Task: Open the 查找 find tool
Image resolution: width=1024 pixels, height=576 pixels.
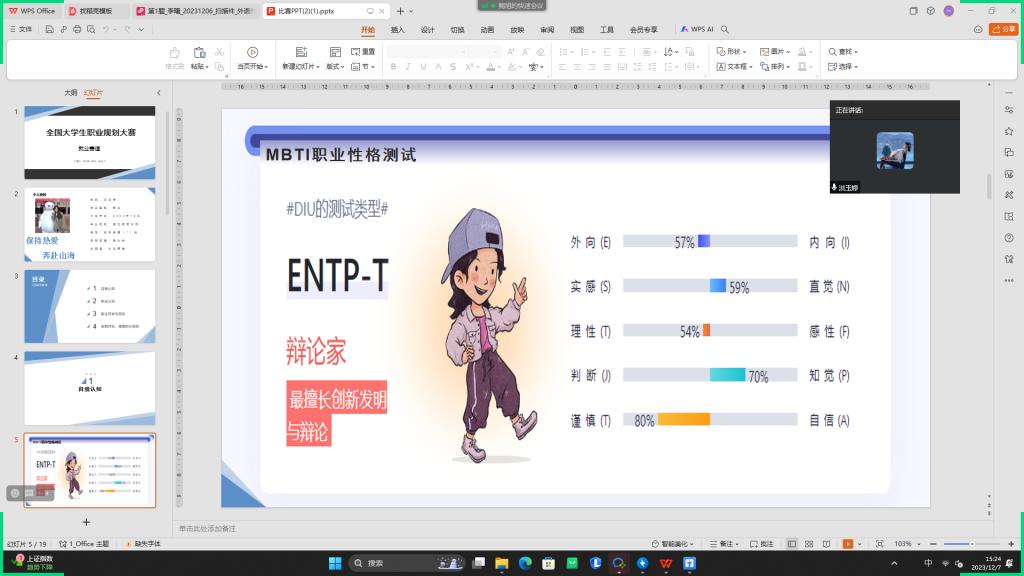Action: pyautogui.click(x=841, y=52)
